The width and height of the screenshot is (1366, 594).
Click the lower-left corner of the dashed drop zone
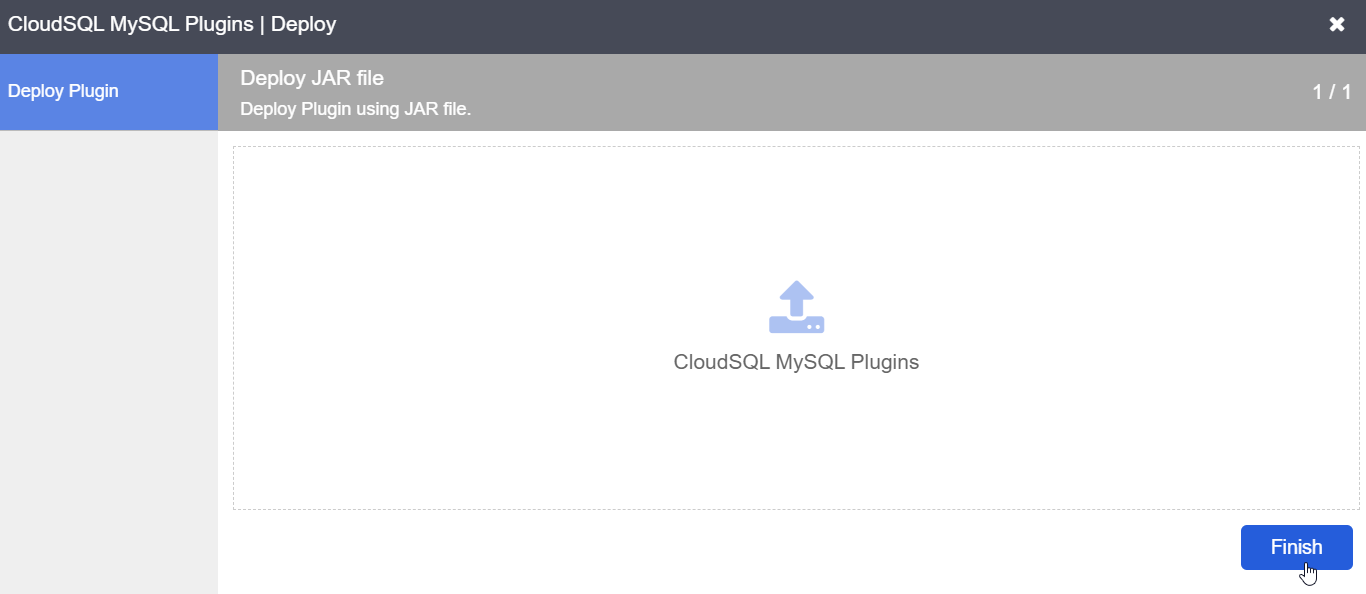236,507
